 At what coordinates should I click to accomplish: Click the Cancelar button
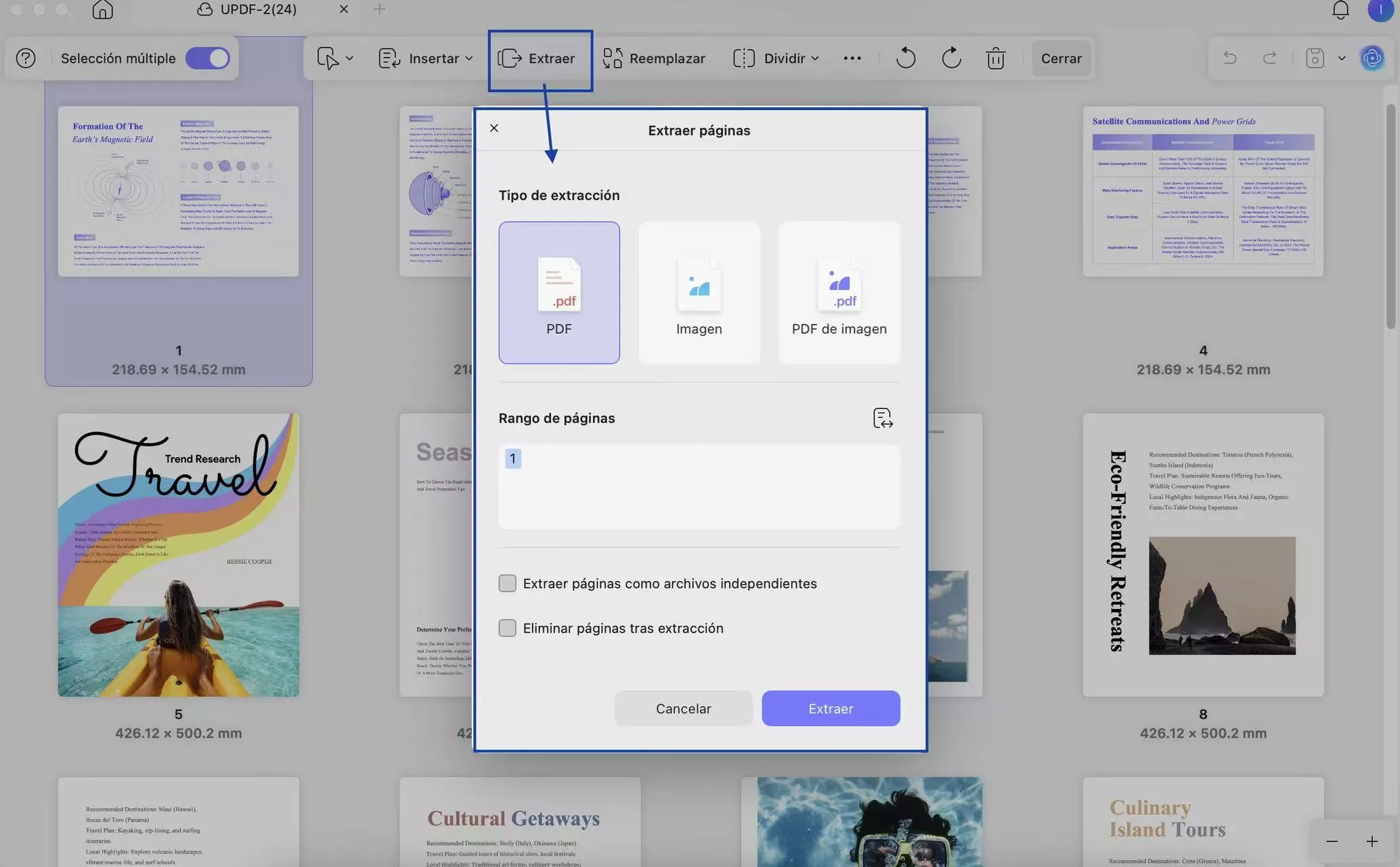tap(683, 709)
